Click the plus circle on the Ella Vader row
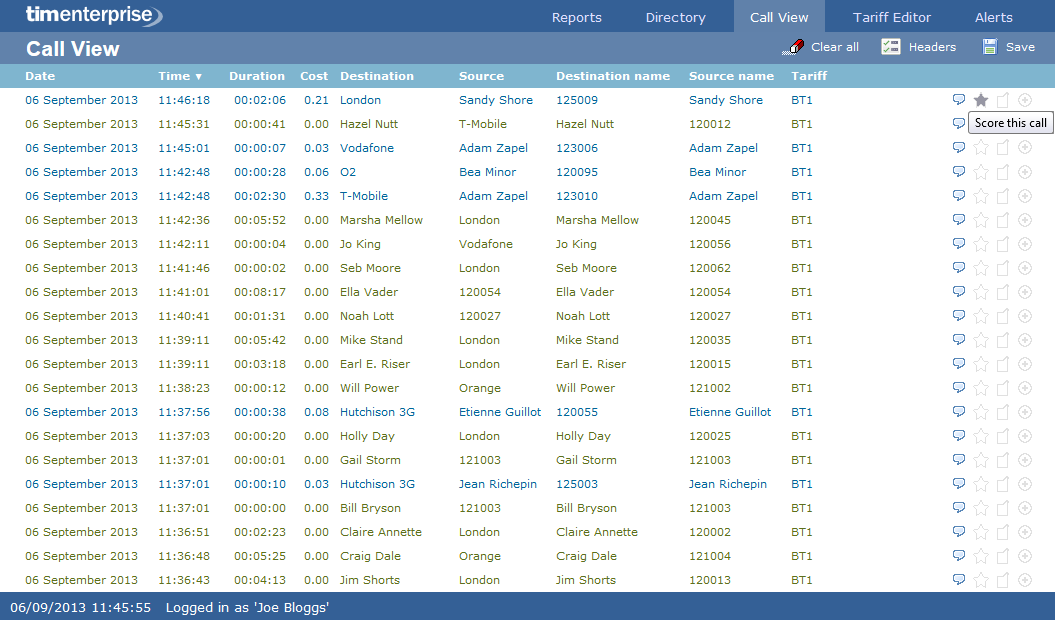This screenshot has height=620, width=1055. click(x=1025, y=292)
